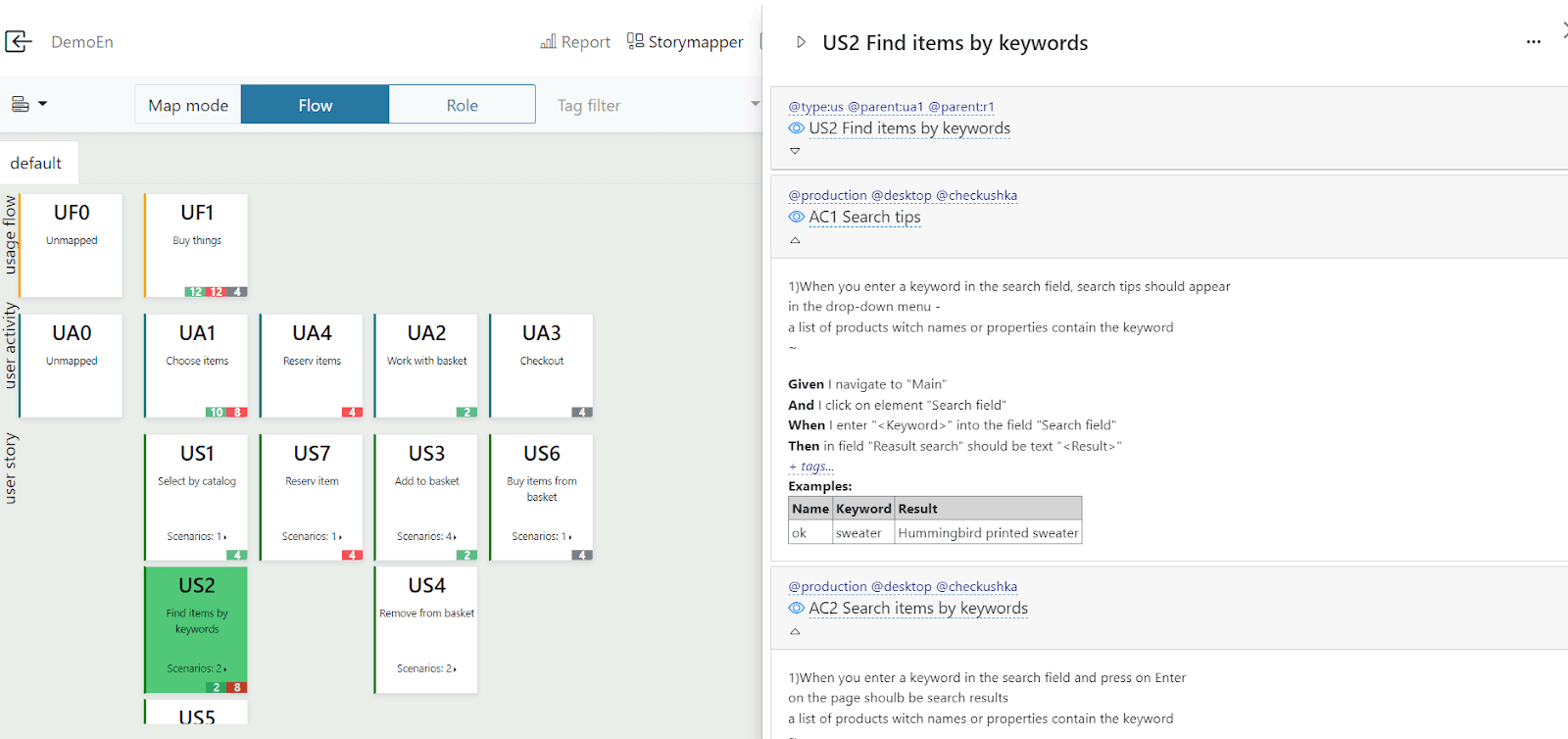The image size is (1568, 739).
Task: Select the UA4 Reserv items card
Action: (312, 366)
